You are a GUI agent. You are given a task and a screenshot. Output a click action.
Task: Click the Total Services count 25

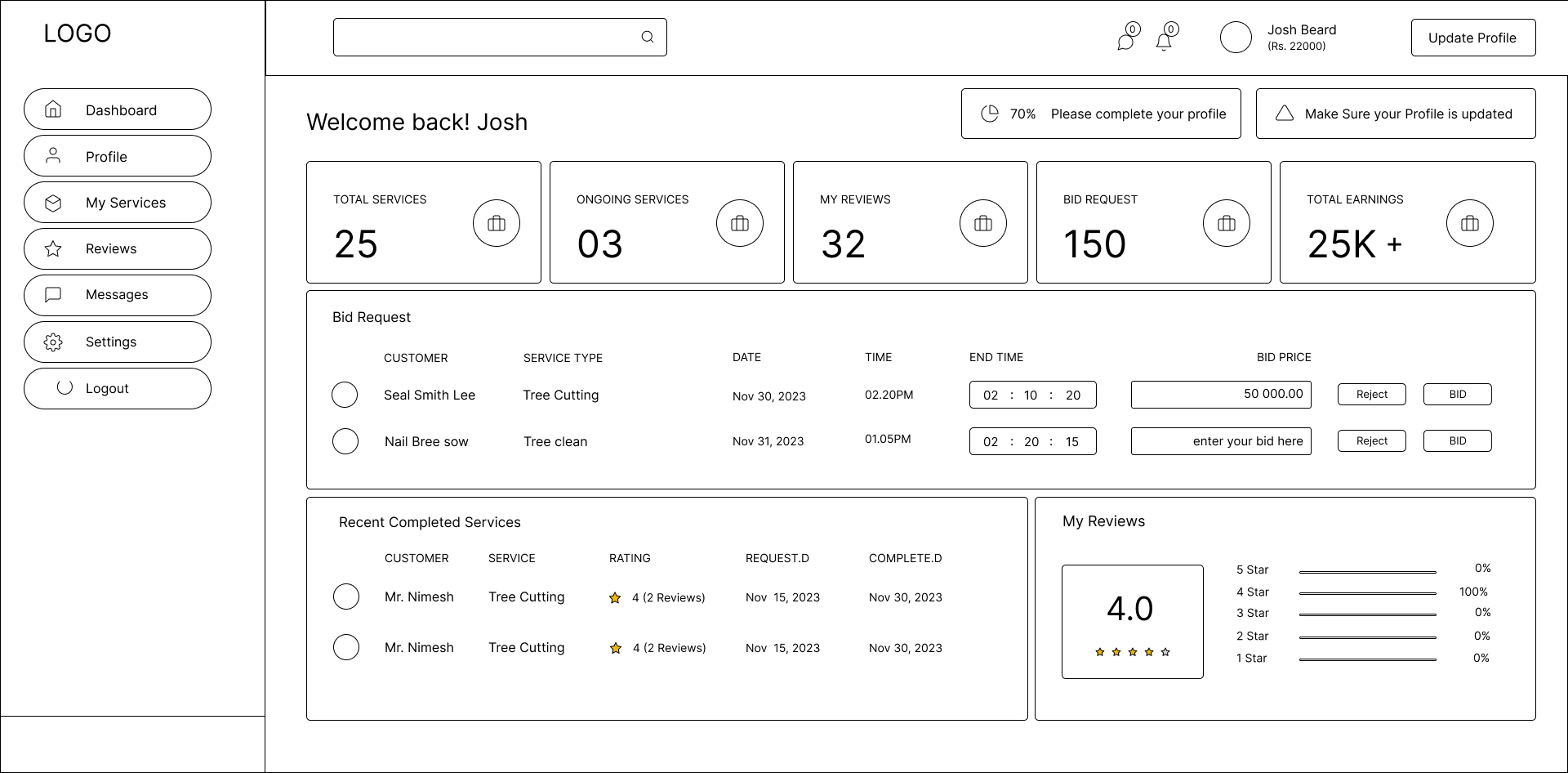356,244
